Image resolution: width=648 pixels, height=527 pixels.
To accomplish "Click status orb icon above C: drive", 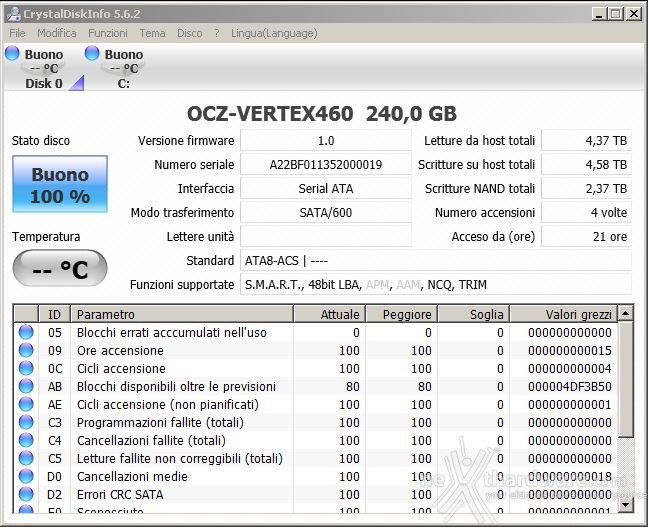I will coord(92,53).
